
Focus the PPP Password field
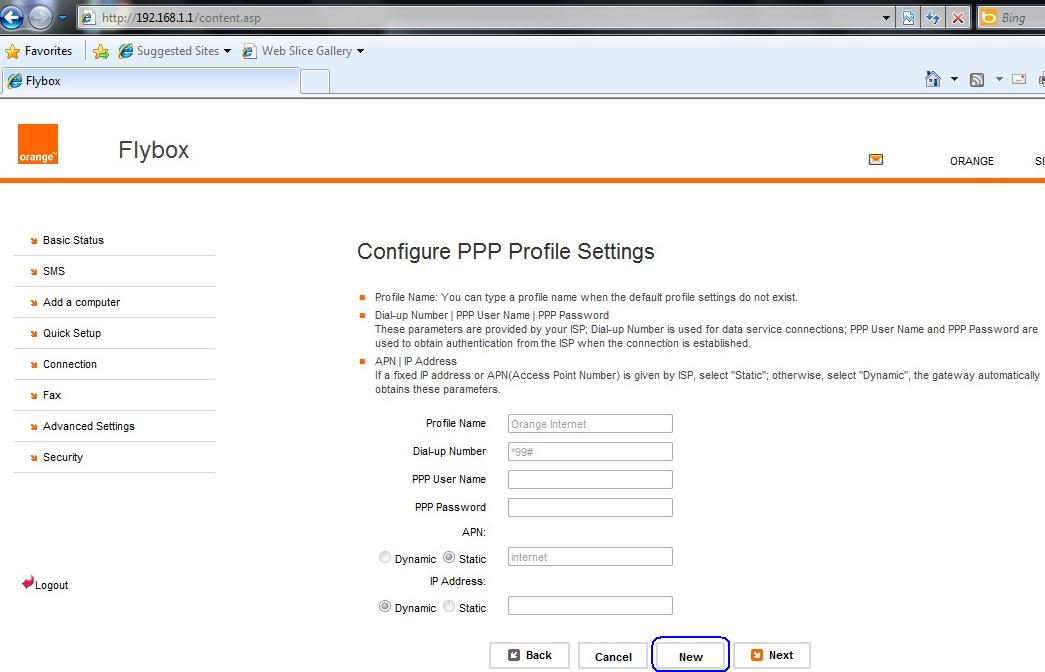point(590,508)
